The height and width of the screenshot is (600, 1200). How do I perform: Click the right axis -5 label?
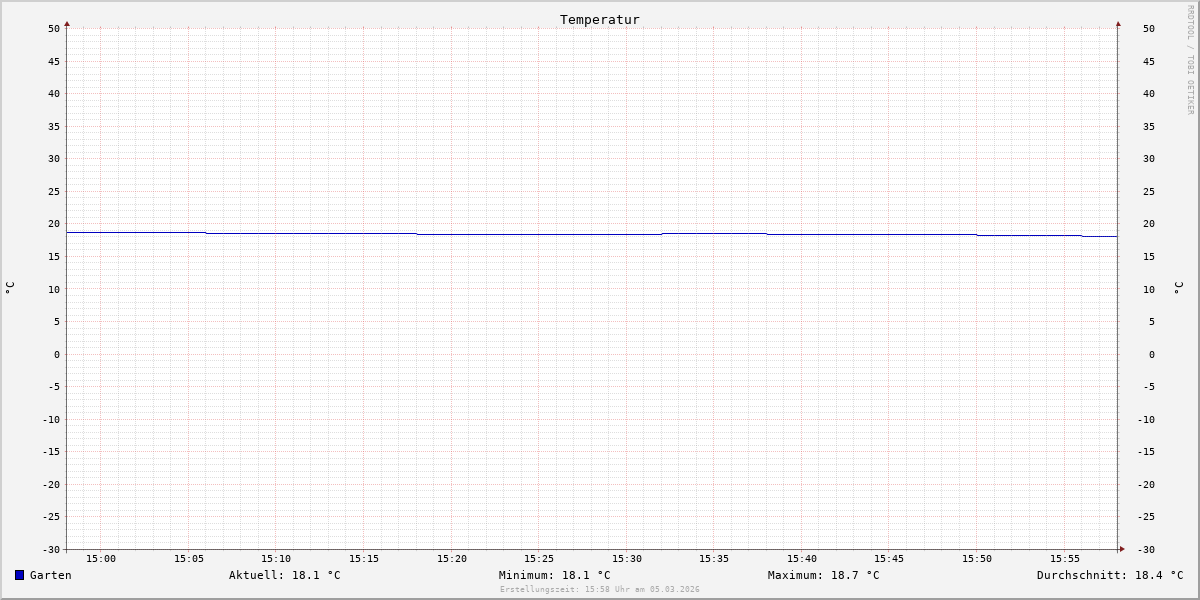click(1149, 386)
